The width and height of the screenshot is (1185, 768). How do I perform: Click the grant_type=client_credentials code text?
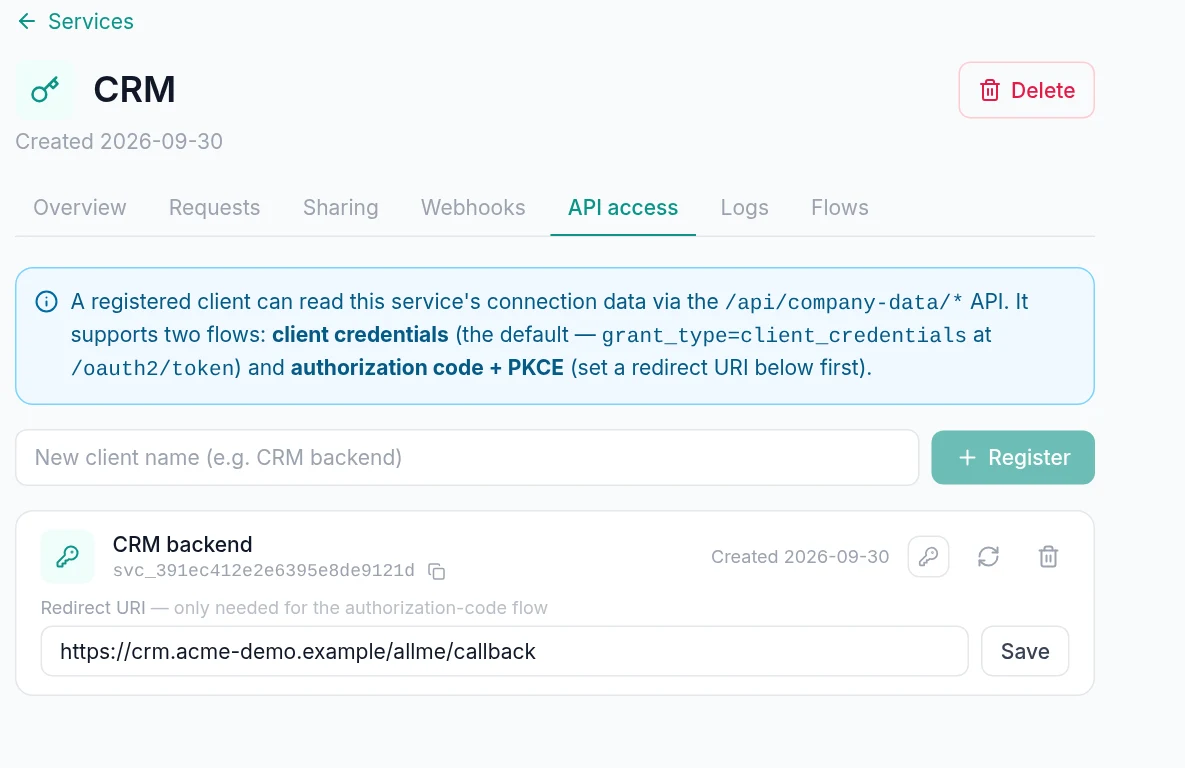pos(784,336)
